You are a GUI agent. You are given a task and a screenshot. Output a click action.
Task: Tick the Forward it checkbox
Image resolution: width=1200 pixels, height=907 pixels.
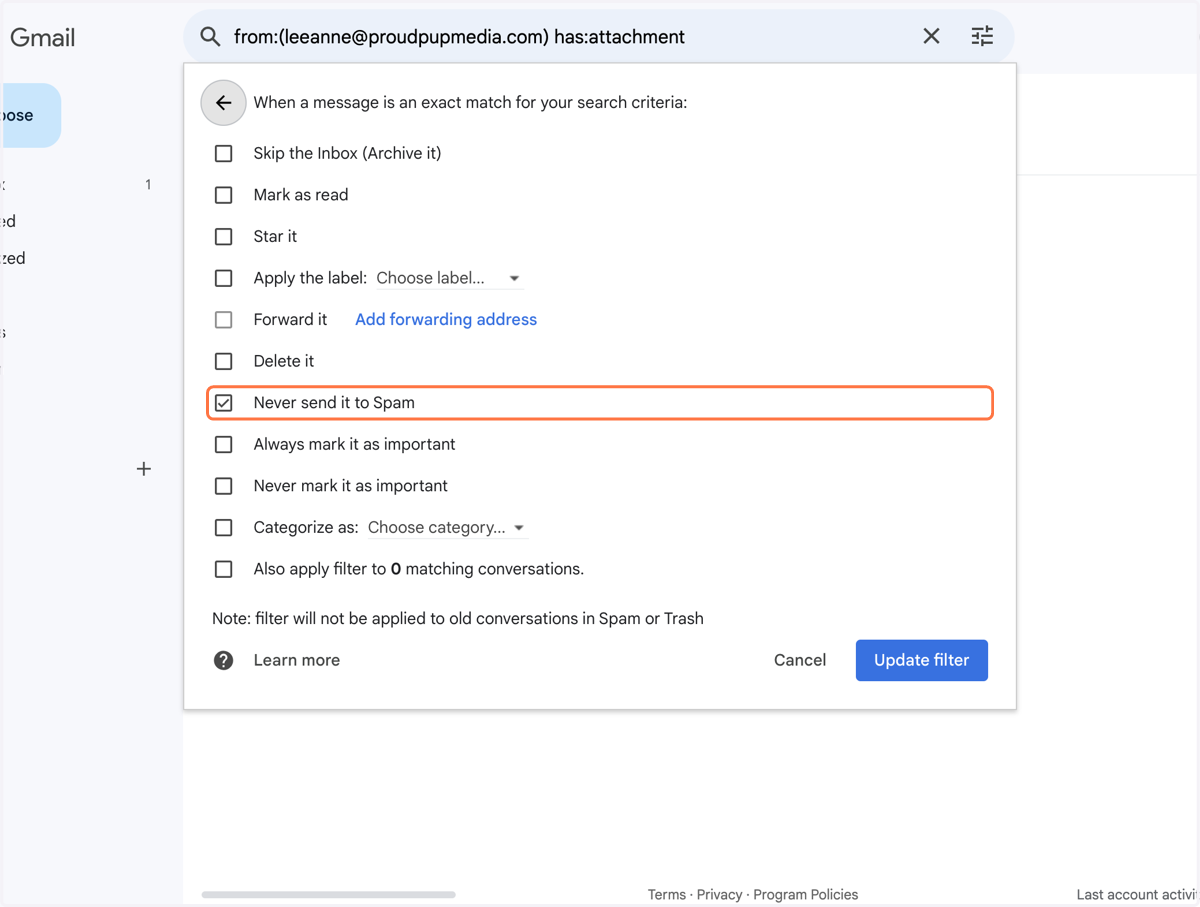pos(224,320)
